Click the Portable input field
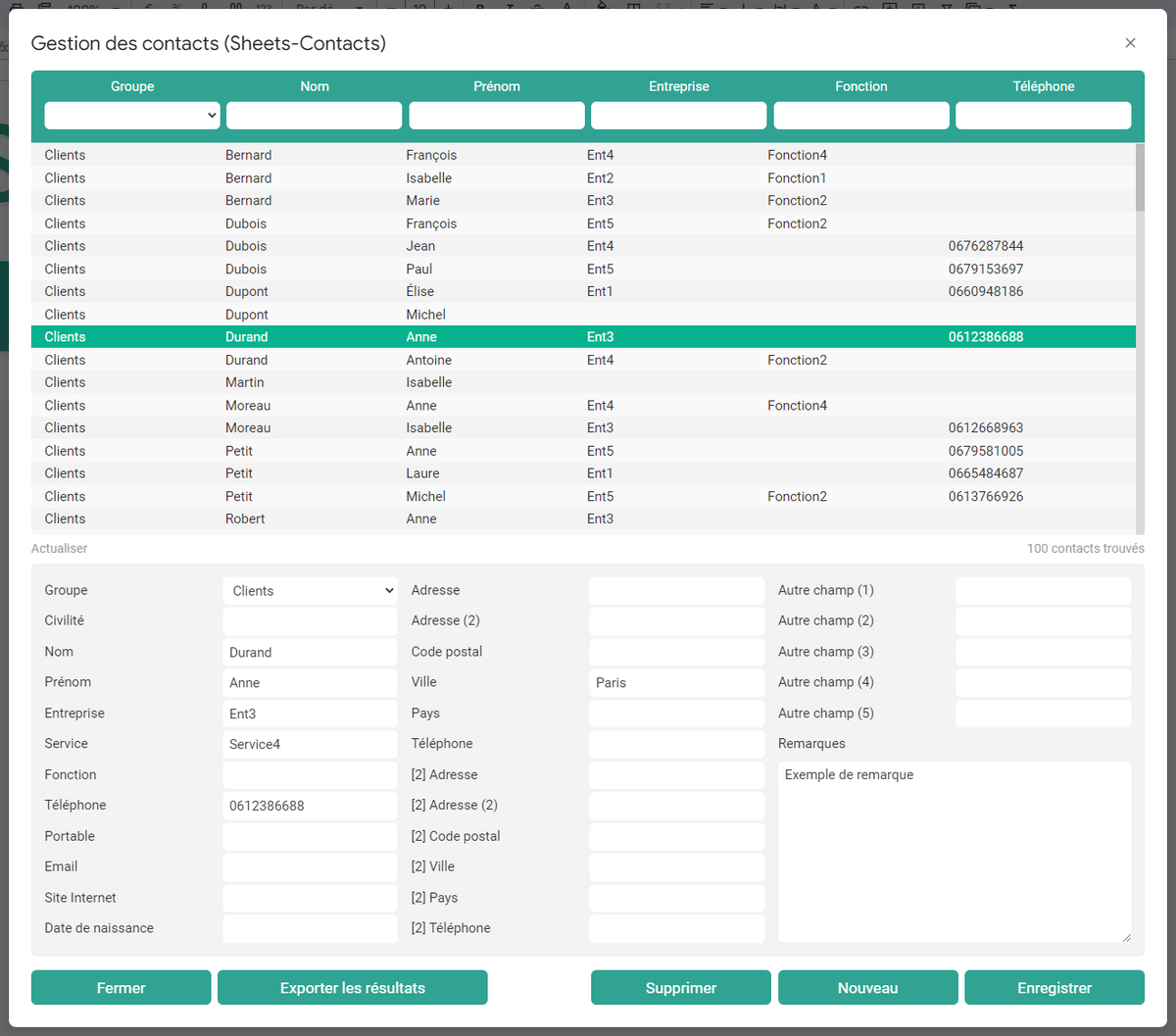 (x=311, y=837)
